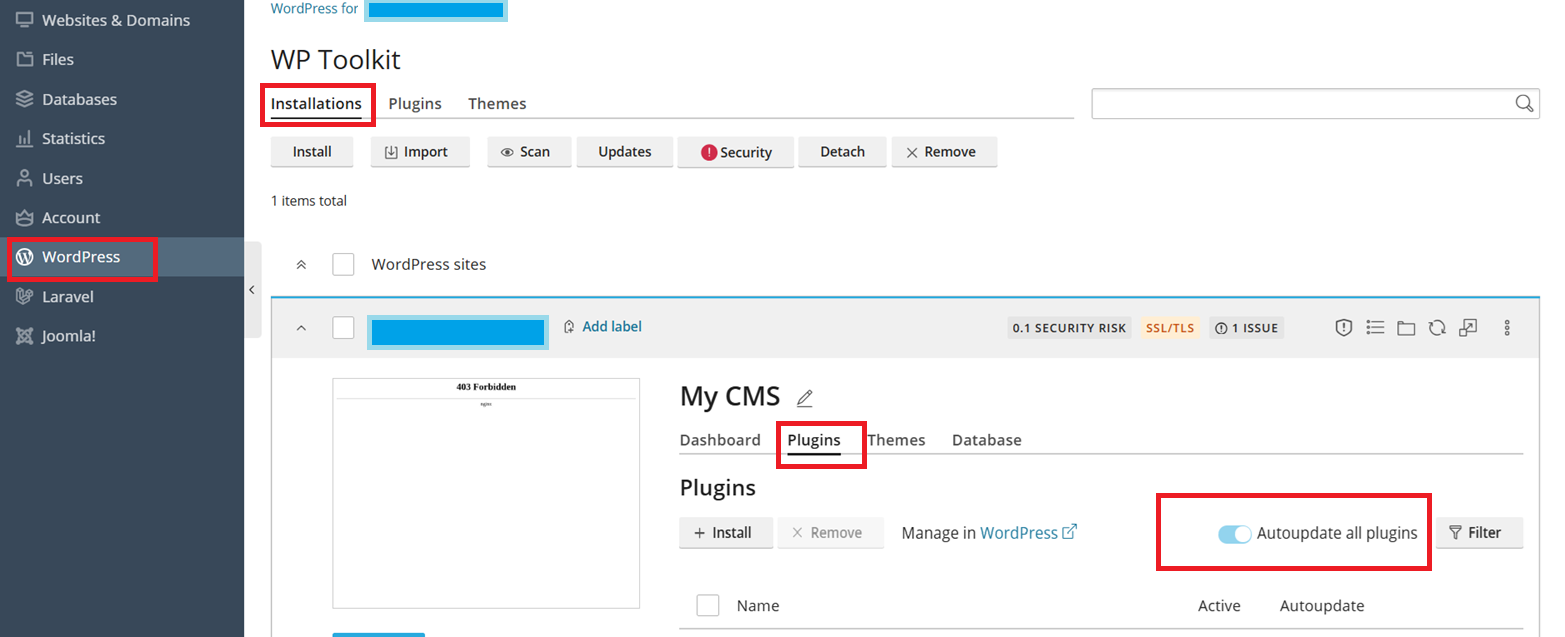Open the top Plugins tab in WP Toolkit
Screen dimensions: 1565x637
click(x=415, y=103)
